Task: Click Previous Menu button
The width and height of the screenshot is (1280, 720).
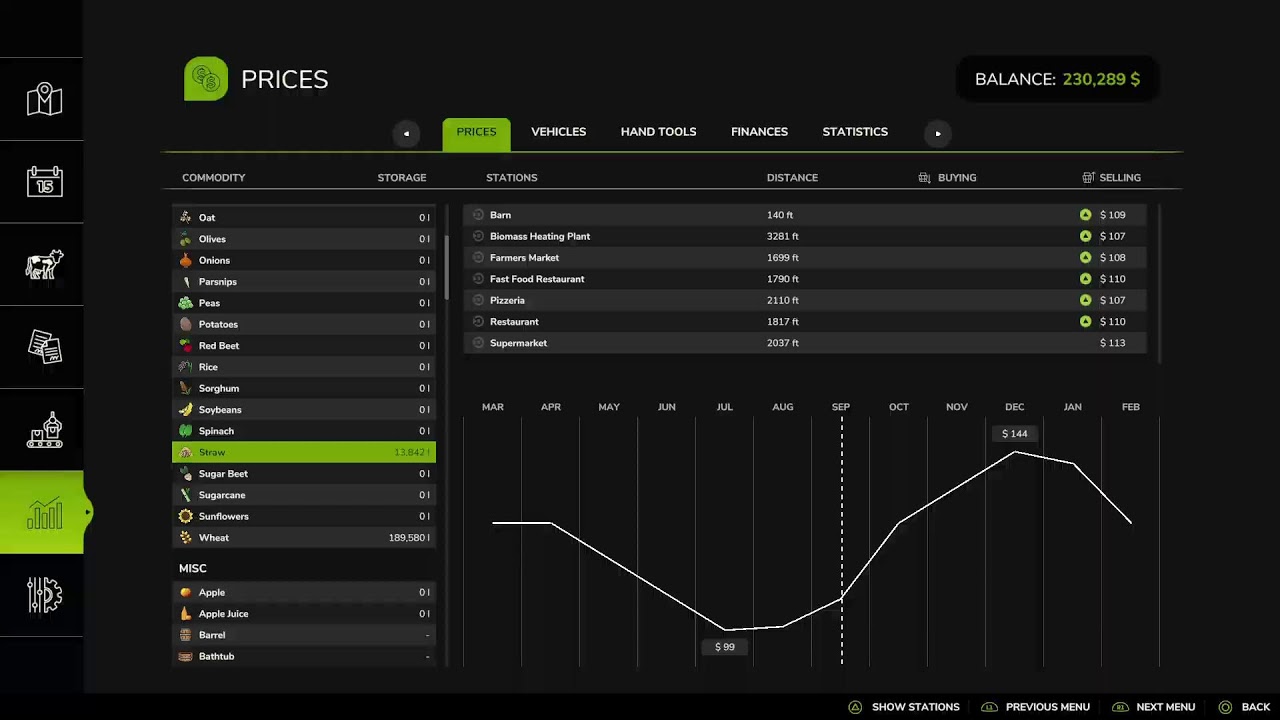Action: pyautogui.click(x=1035, y=707)
